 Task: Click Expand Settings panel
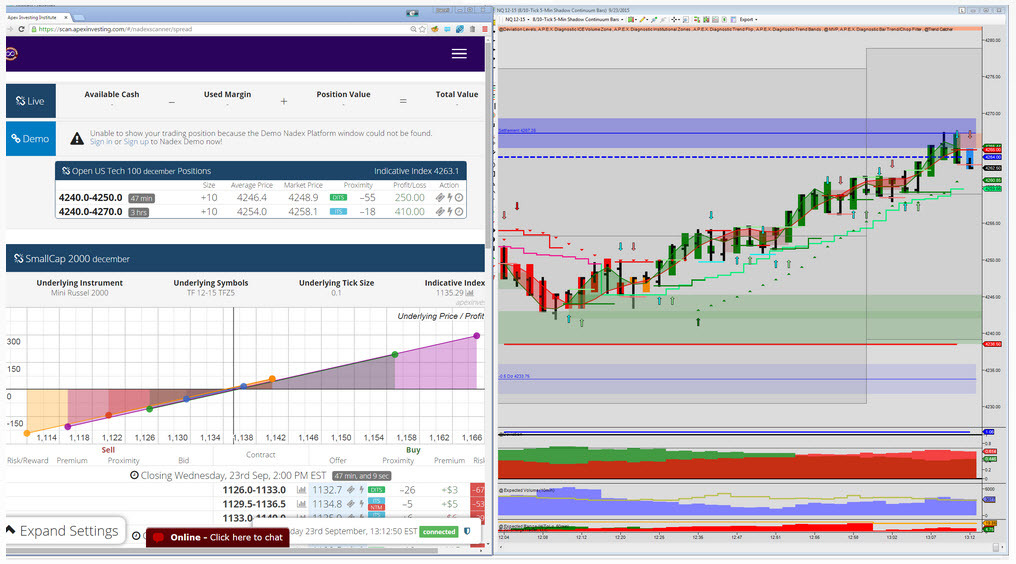click(65, 531)
